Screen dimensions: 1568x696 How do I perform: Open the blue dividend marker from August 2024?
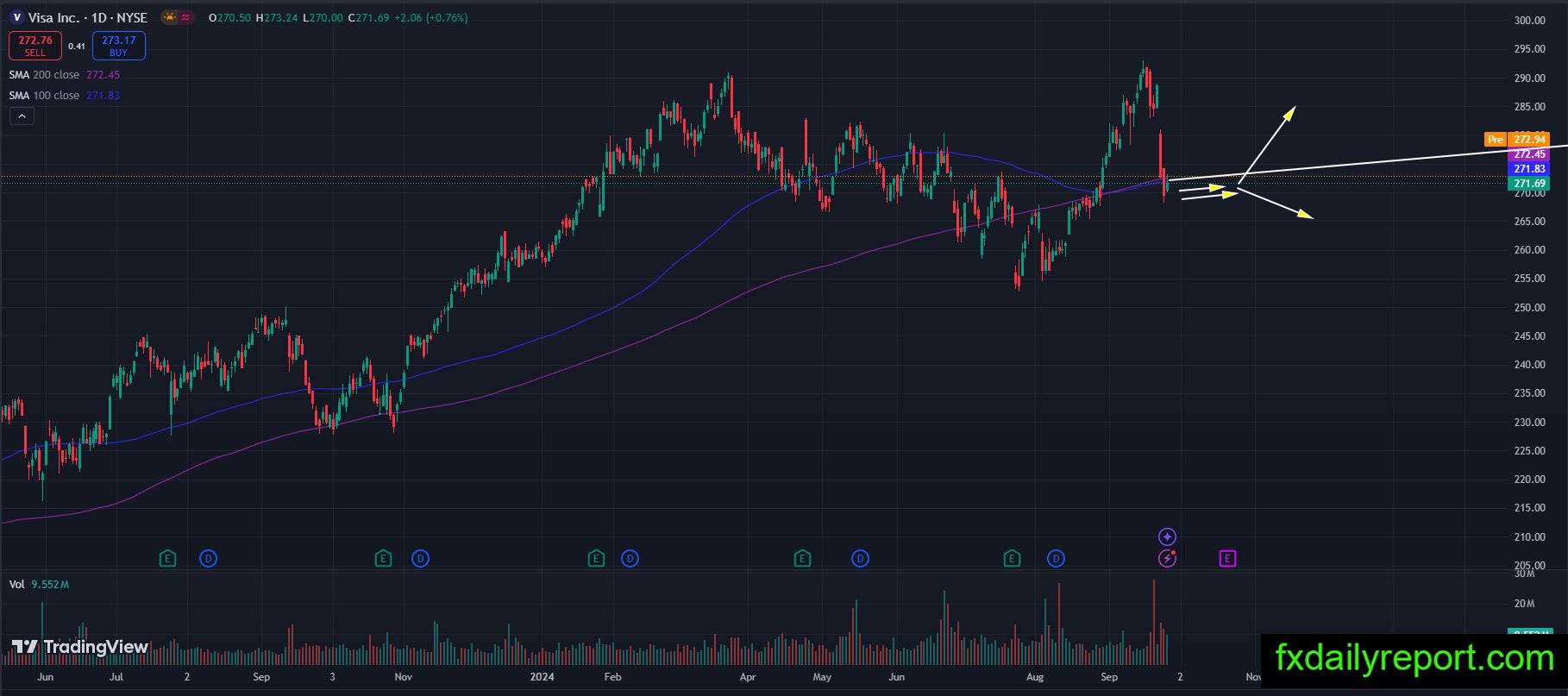[1056, 559]
